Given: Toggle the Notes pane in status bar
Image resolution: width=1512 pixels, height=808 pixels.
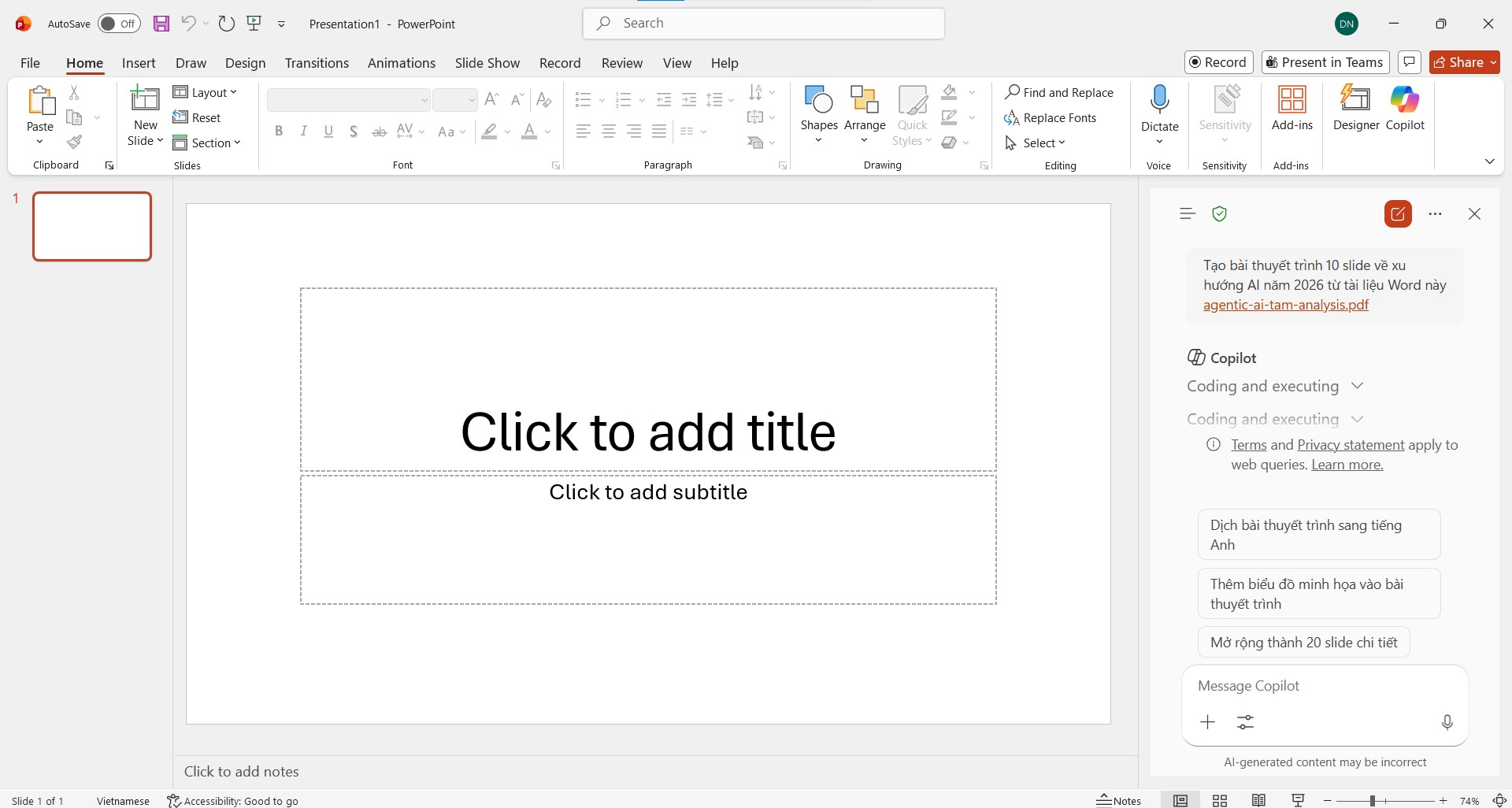Looking at the screenshot, I should [x=1119, y=801].
